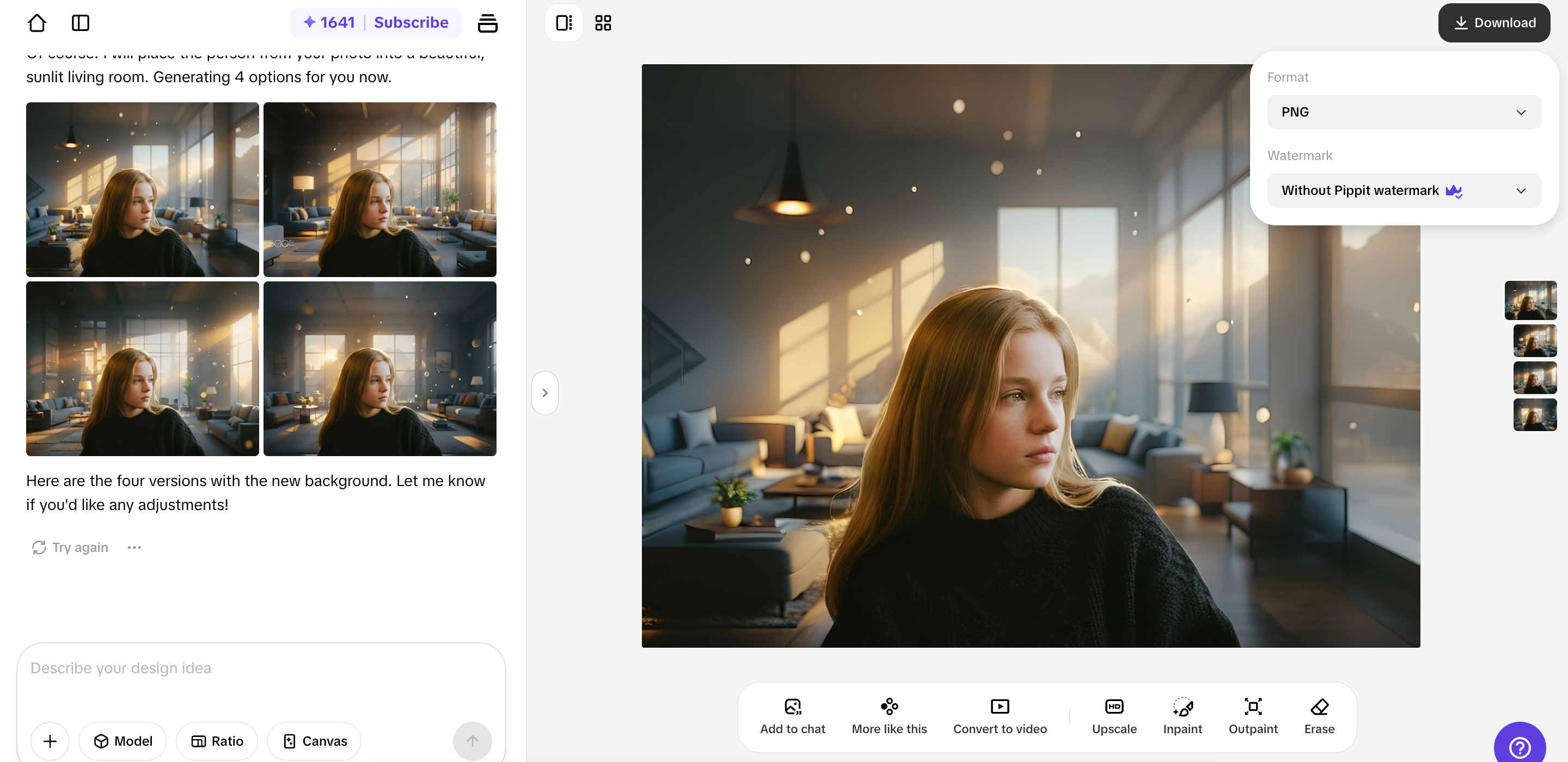Generate more like this image

[x=889, y=716]
